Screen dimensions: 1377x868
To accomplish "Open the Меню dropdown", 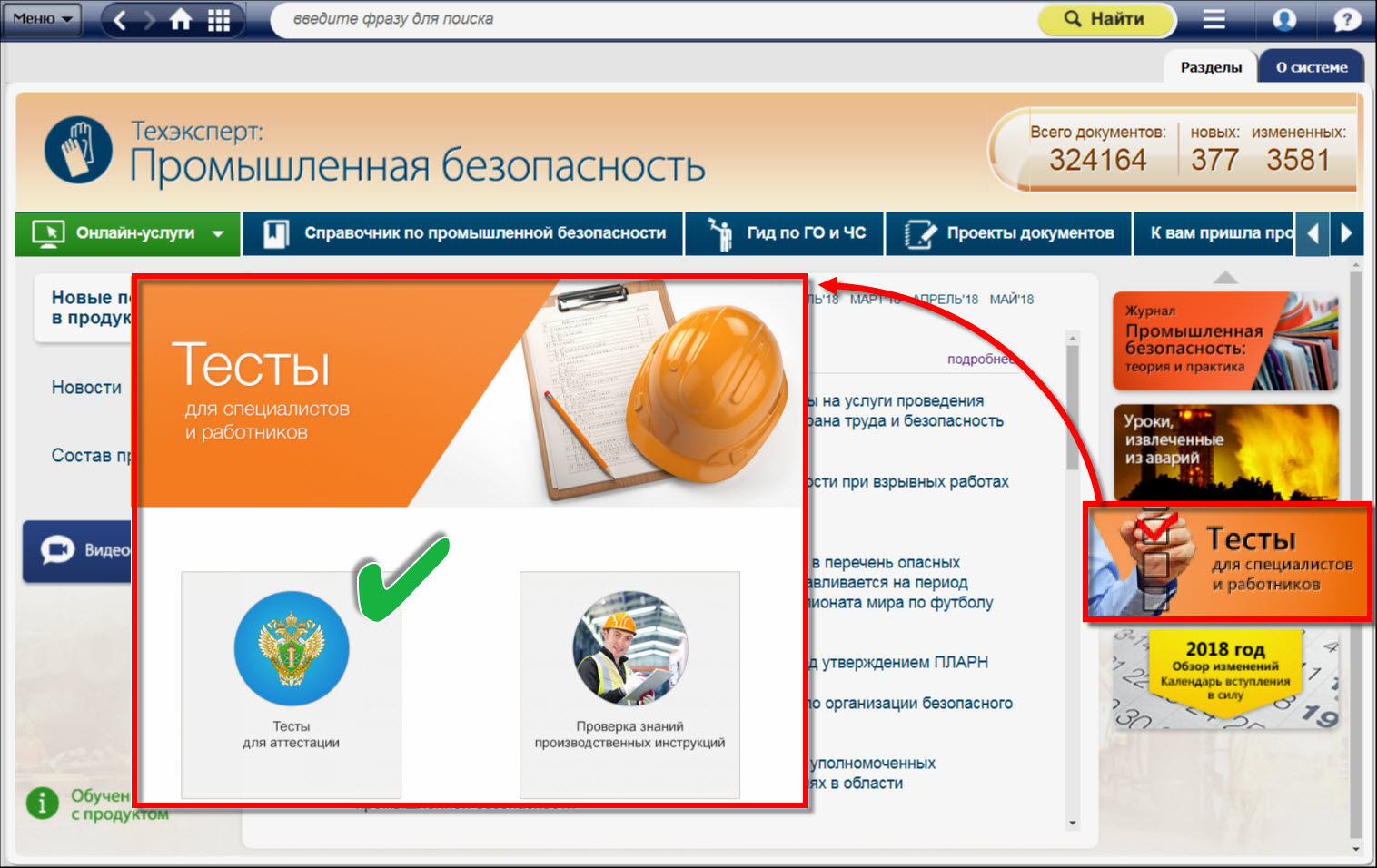I will 42,19.
